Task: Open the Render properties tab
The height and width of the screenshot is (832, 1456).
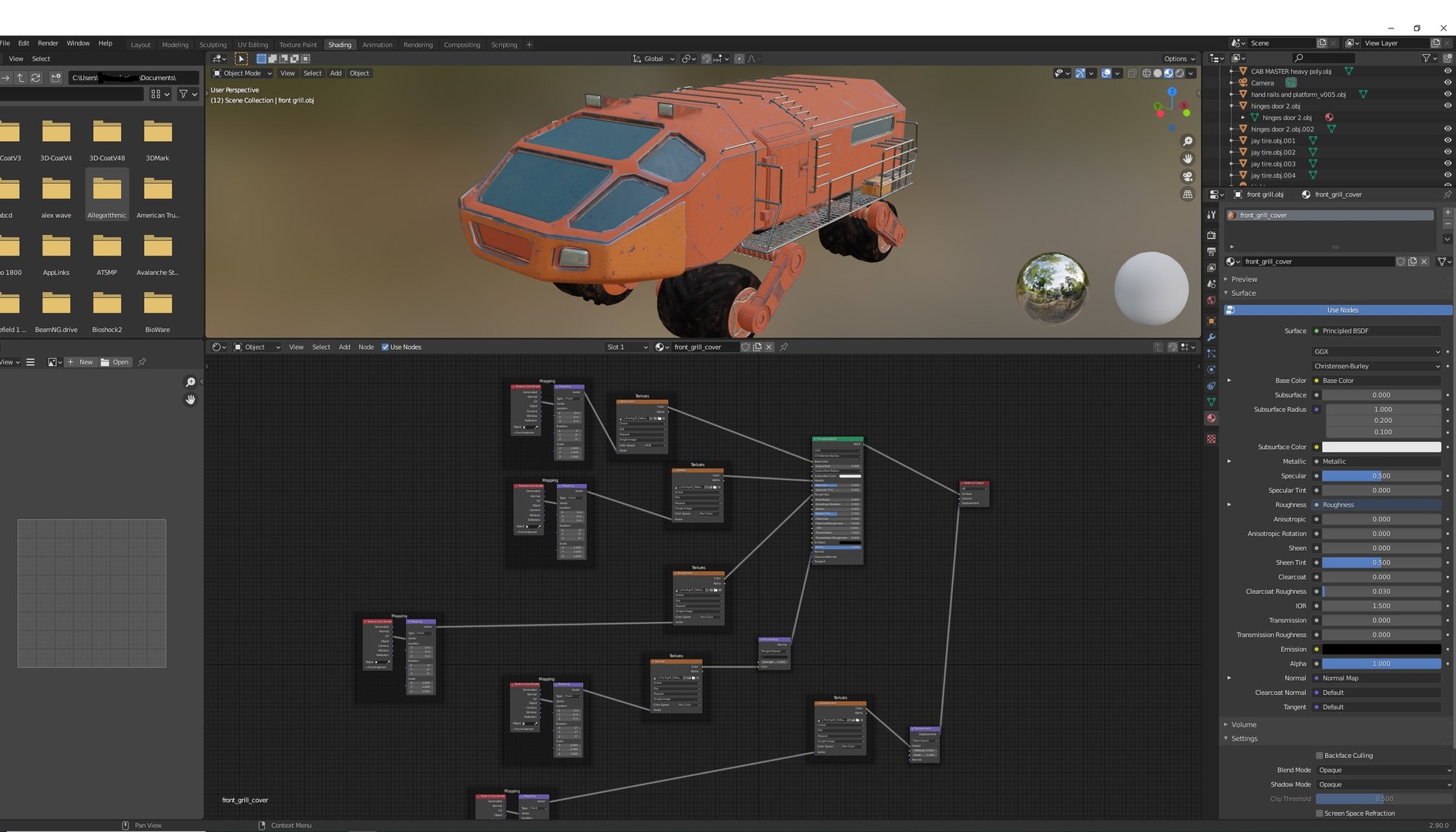Action: [x=1212, y=235]
